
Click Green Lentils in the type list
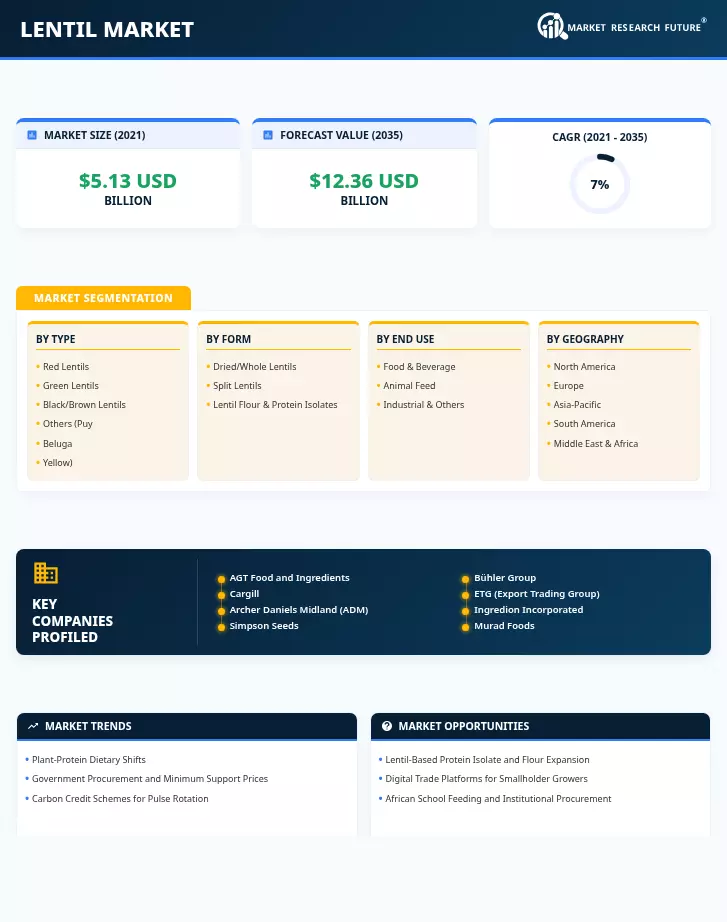(x=71, y=386)
